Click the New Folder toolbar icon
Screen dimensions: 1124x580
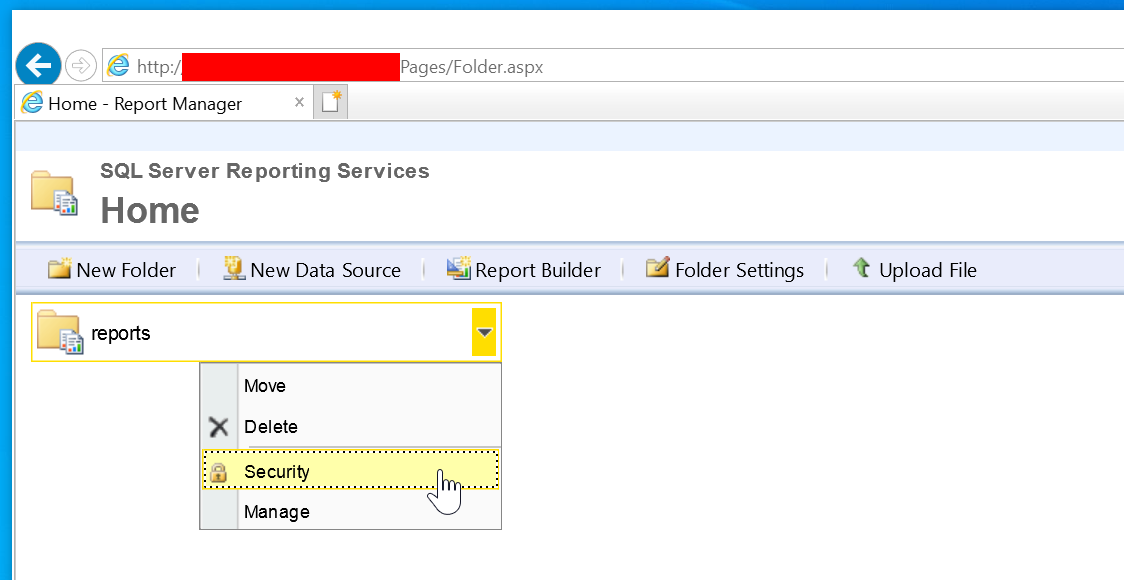pos(59,269)
